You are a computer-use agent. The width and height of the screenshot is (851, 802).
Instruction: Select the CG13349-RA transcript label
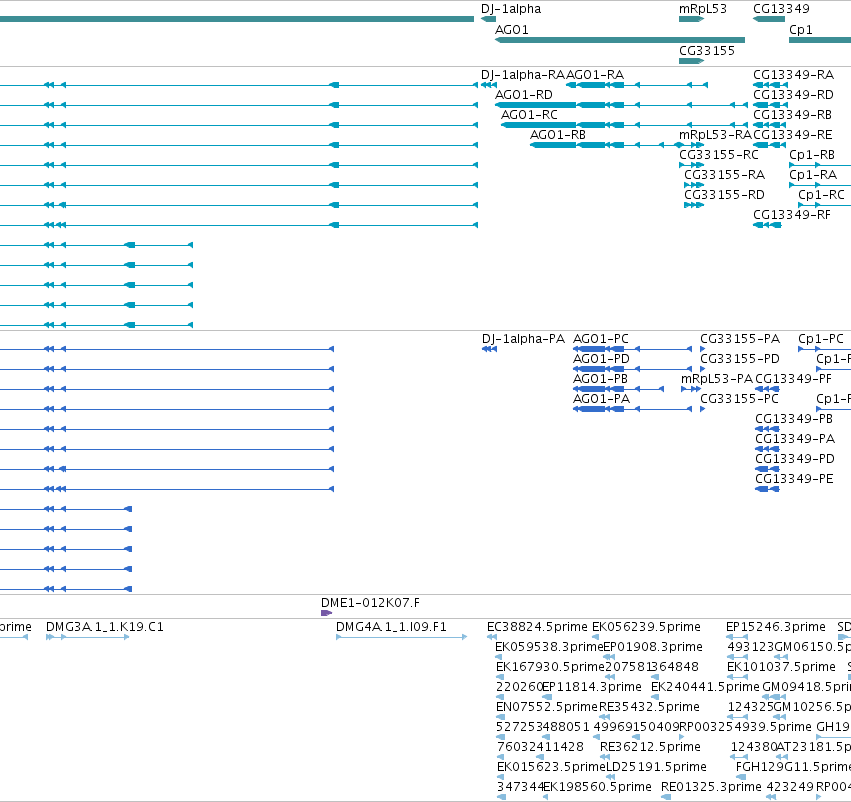point(793,75)
